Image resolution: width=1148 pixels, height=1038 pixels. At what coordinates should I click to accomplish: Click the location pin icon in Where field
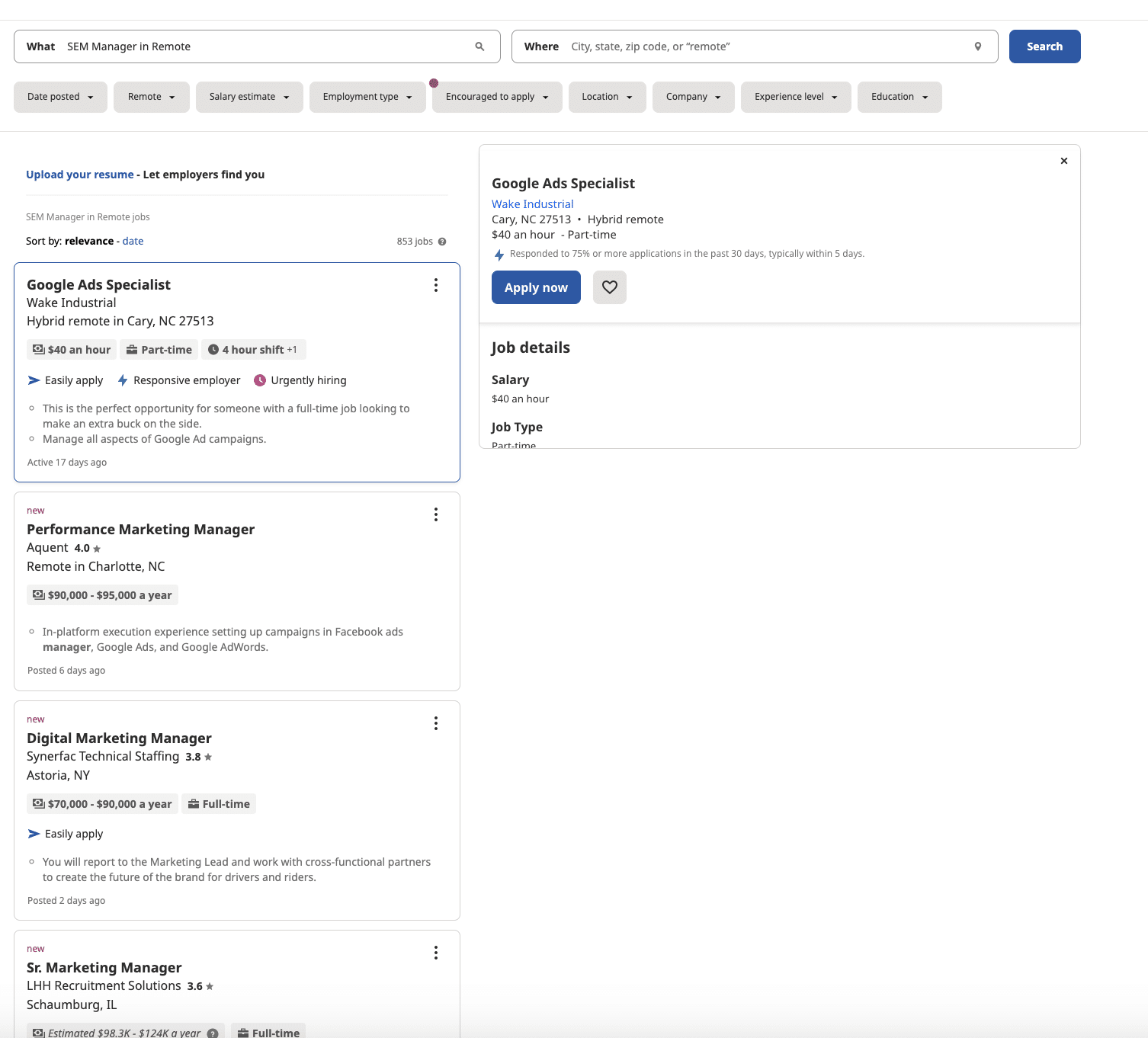click(978, 46)
